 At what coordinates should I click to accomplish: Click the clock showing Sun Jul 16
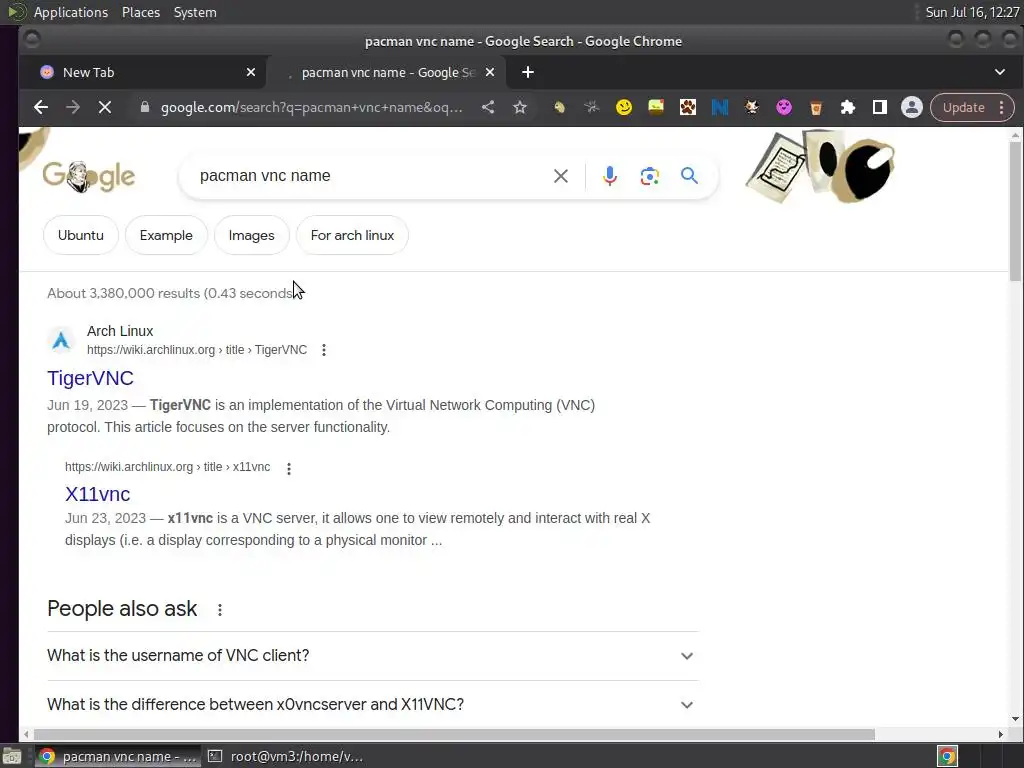972,12
